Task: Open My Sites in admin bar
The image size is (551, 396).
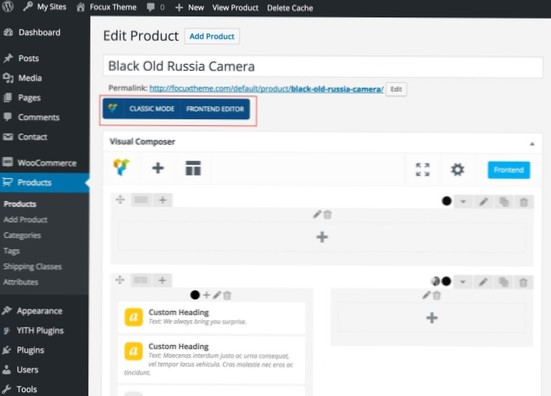Action: point(45,7)
